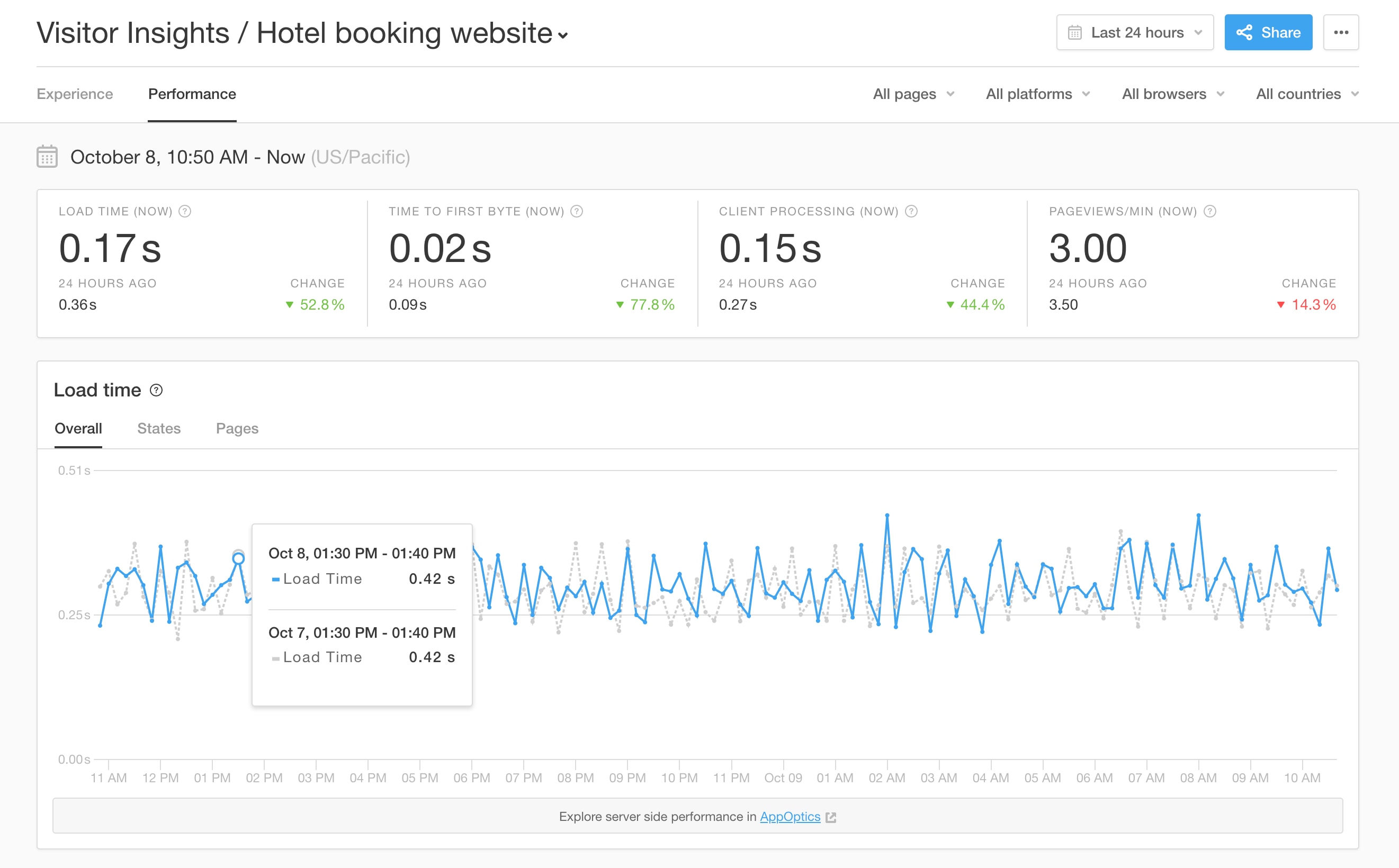Viewport: 1399px width, 868px height.
Task: Click the 0.02 s time to first byte value
Action: [x=441, y=249]
